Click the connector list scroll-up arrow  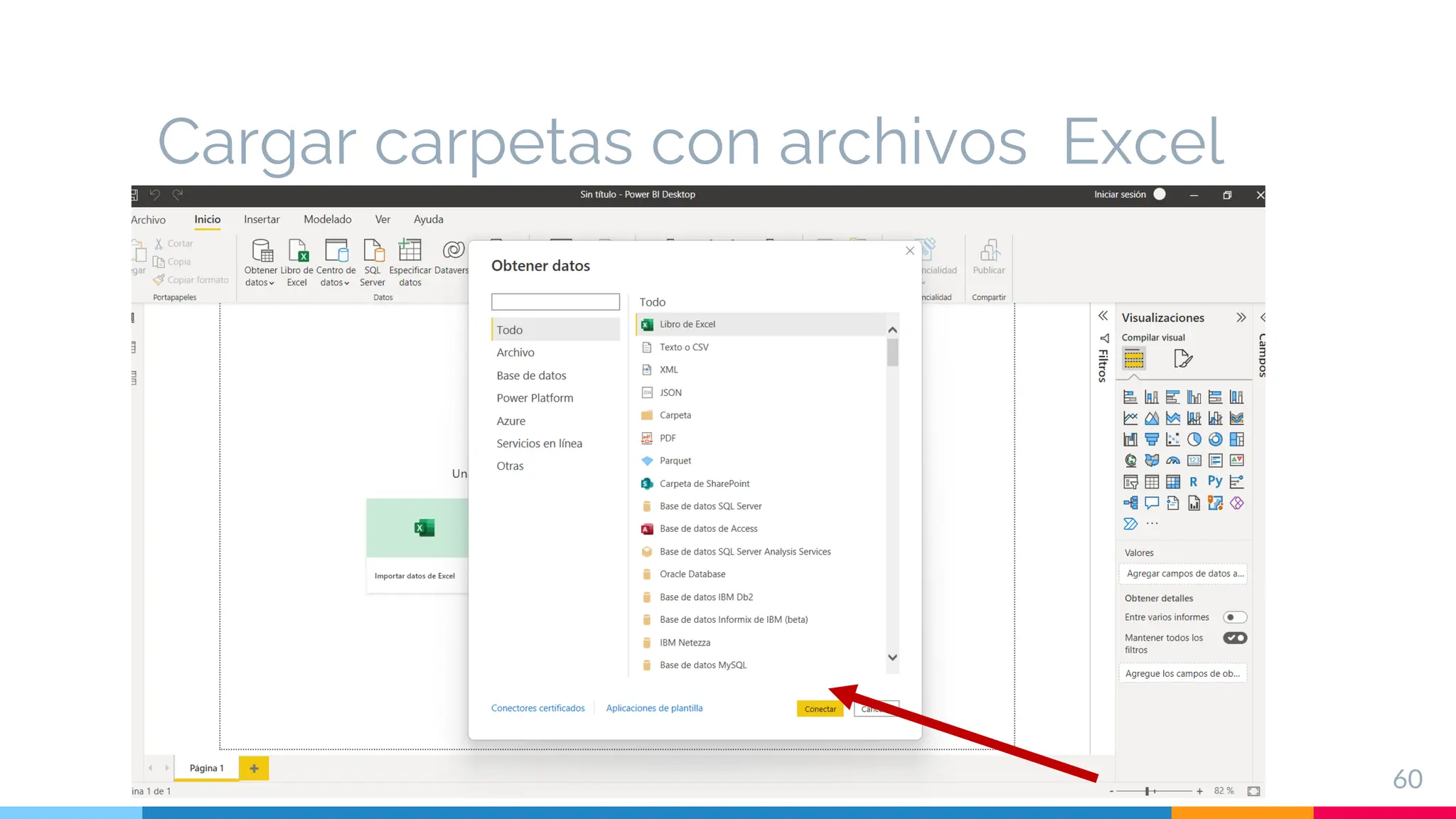[x=893, y=330]
